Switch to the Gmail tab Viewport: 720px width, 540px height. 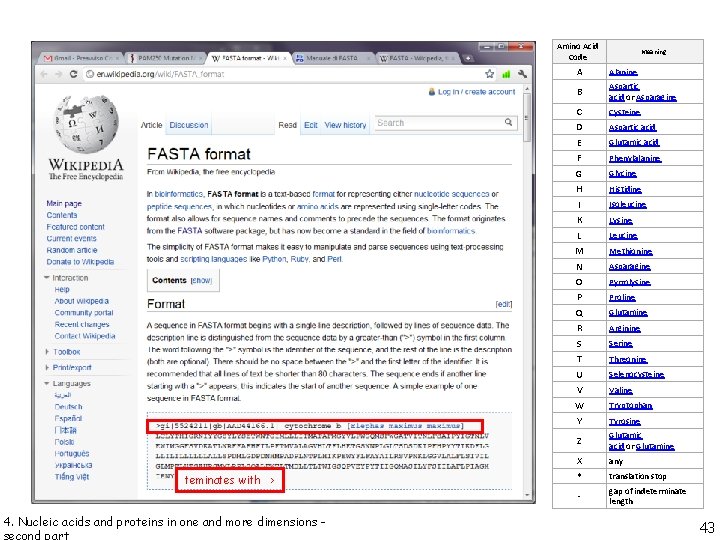pyautogui.click(x=81, y=58)
